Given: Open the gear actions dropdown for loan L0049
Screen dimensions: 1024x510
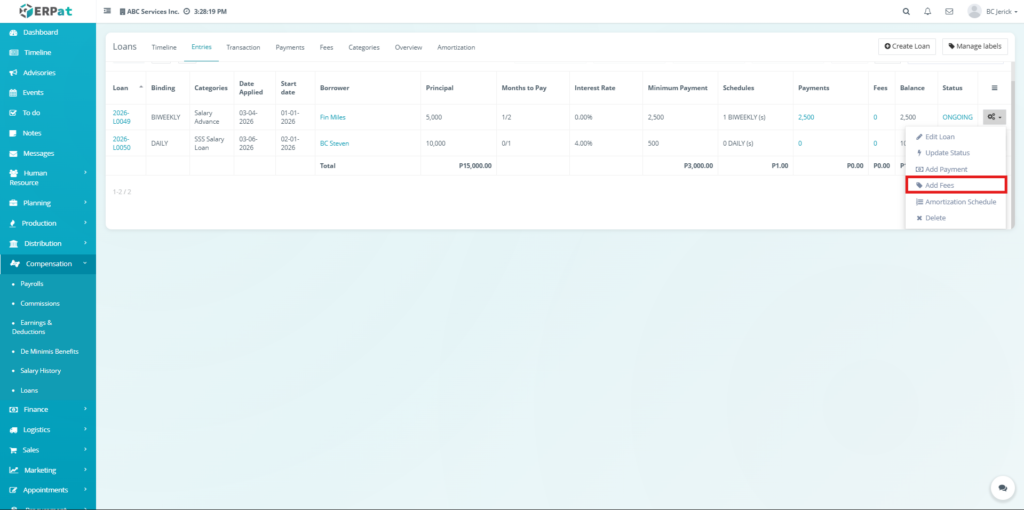Looking at the screenshot, I should pyautogui.click(x=993, y=117).
